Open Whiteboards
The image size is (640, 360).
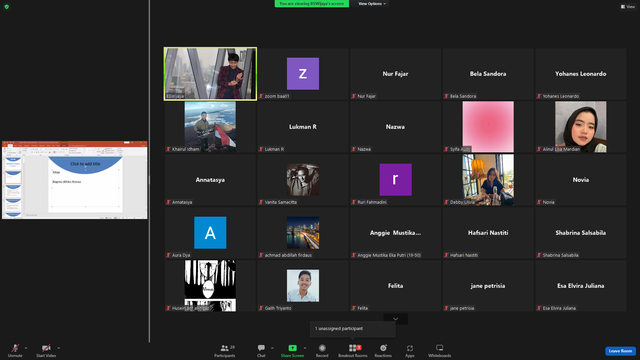pyautogui.click(x=440, y=350)
